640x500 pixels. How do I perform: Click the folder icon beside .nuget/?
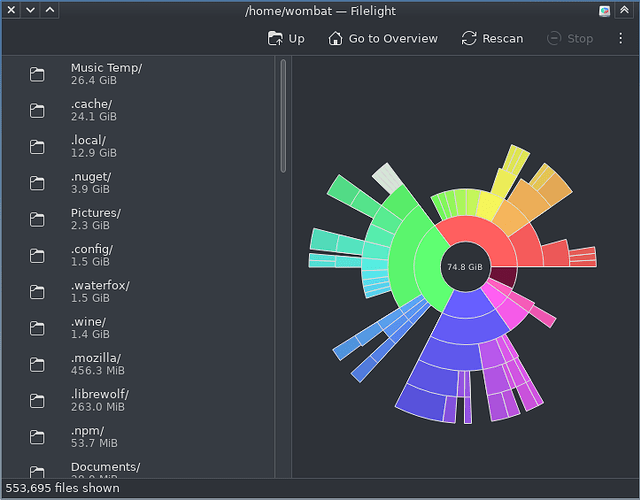point(38,183)
